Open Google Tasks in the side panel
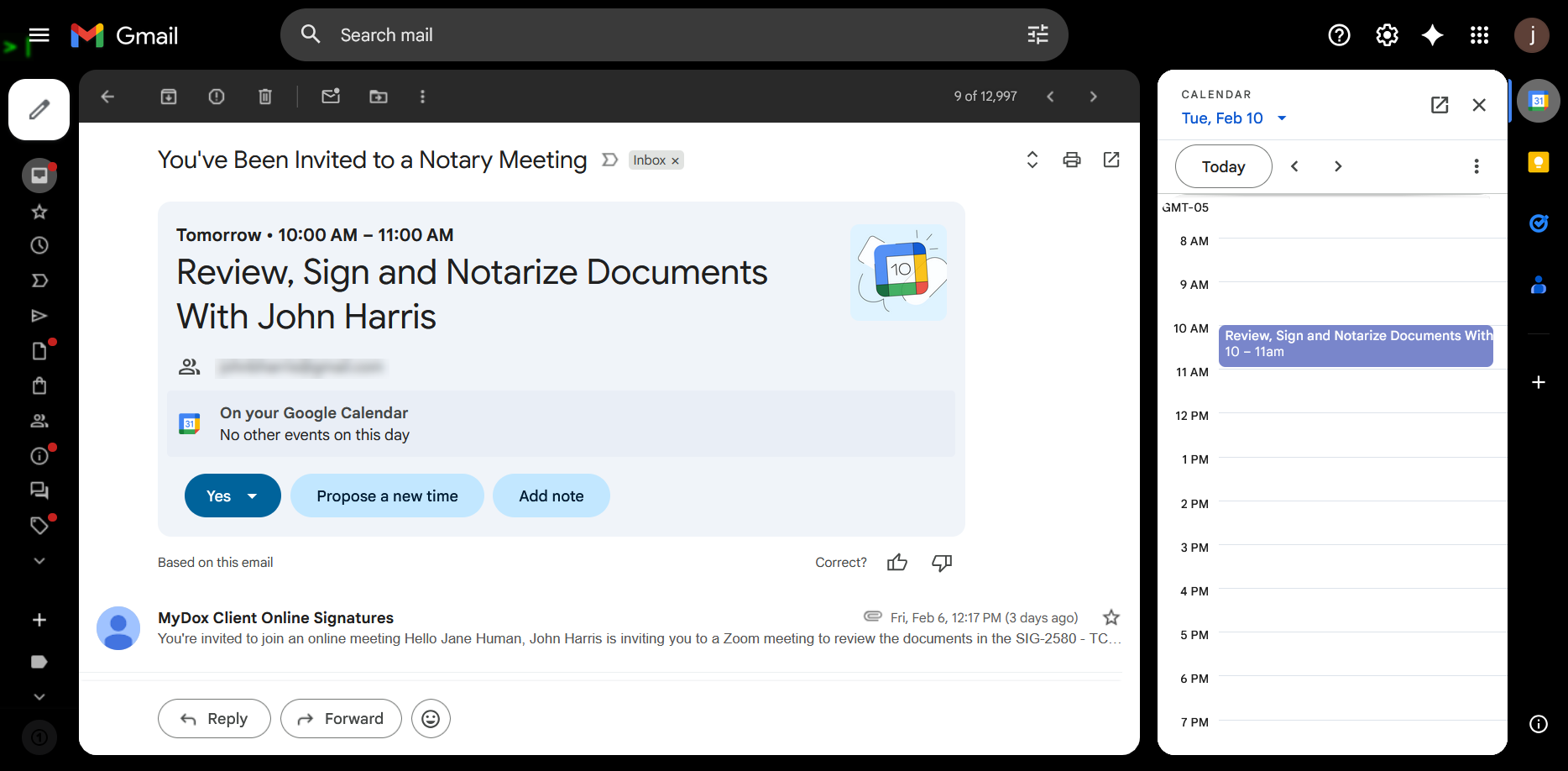The image size is (1568, 771). click(x=1538, y=223)
